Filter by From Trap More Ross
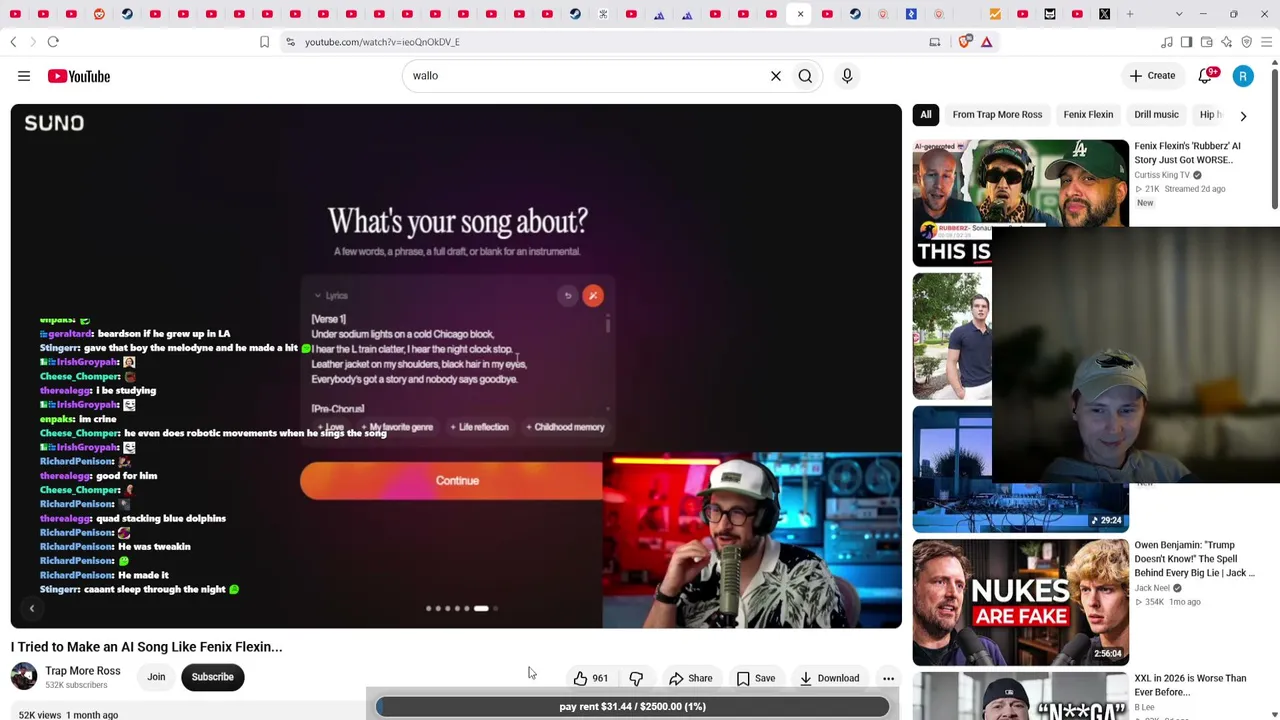 [997, 115]
